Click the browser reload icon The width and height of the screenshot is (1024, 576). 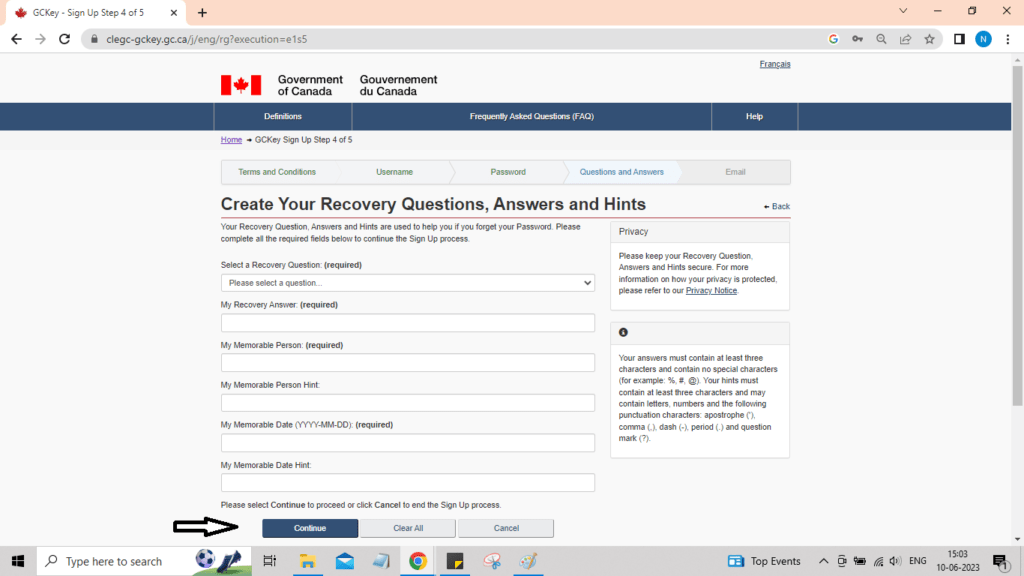[65, 39]
